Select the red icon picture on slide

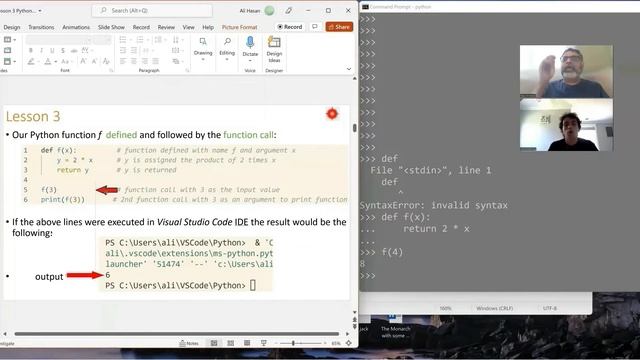point(332,114)
